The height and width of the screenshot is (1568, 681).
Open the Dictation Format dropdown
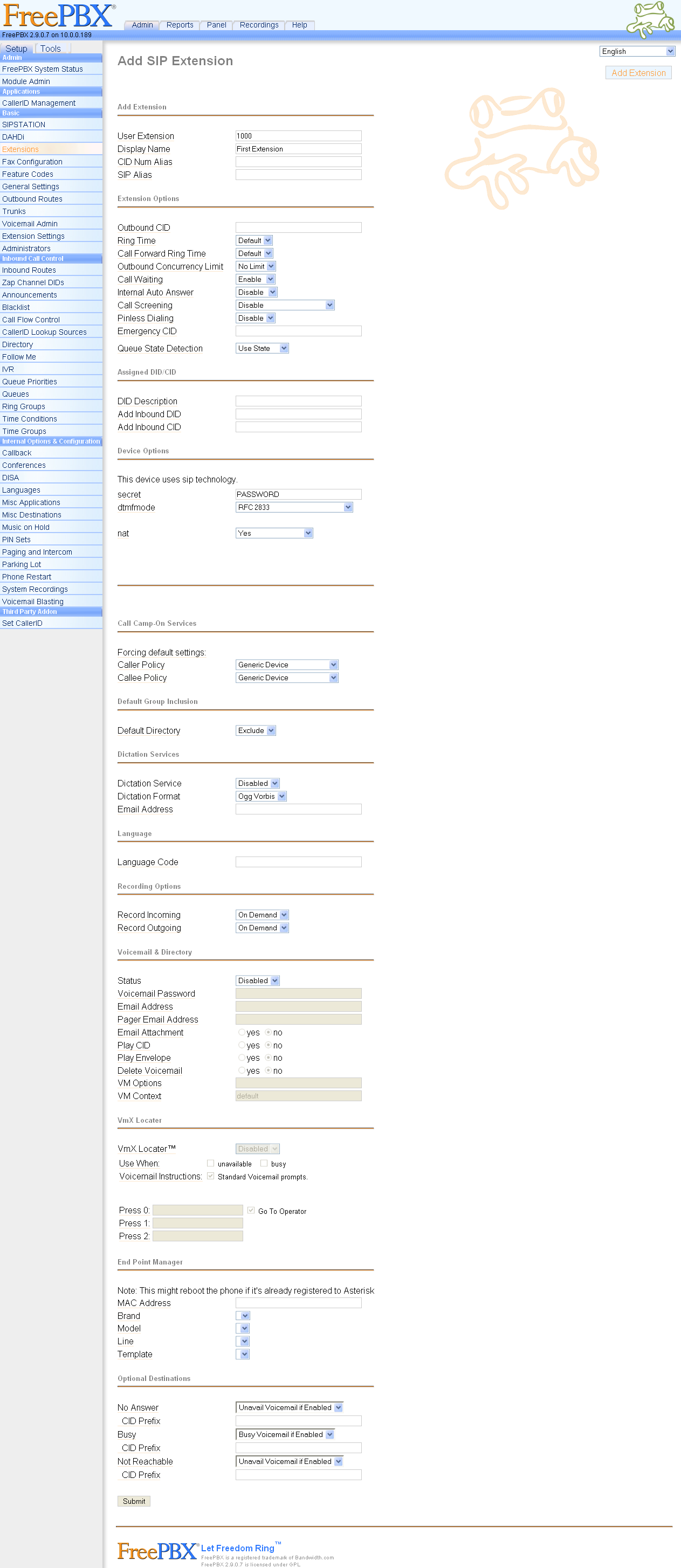tap(262, 796)
